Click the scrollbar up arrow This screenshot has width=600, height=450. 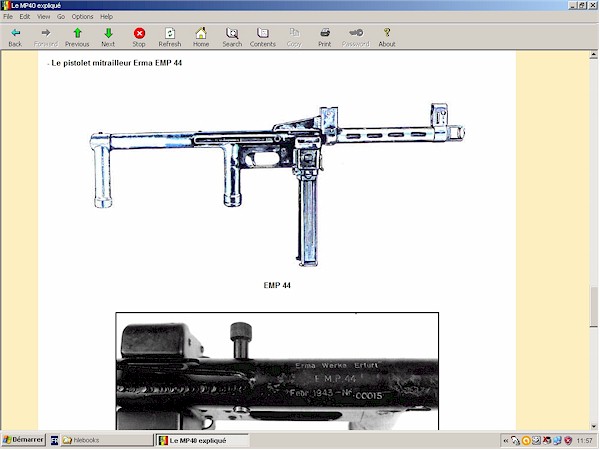point(593,55)
